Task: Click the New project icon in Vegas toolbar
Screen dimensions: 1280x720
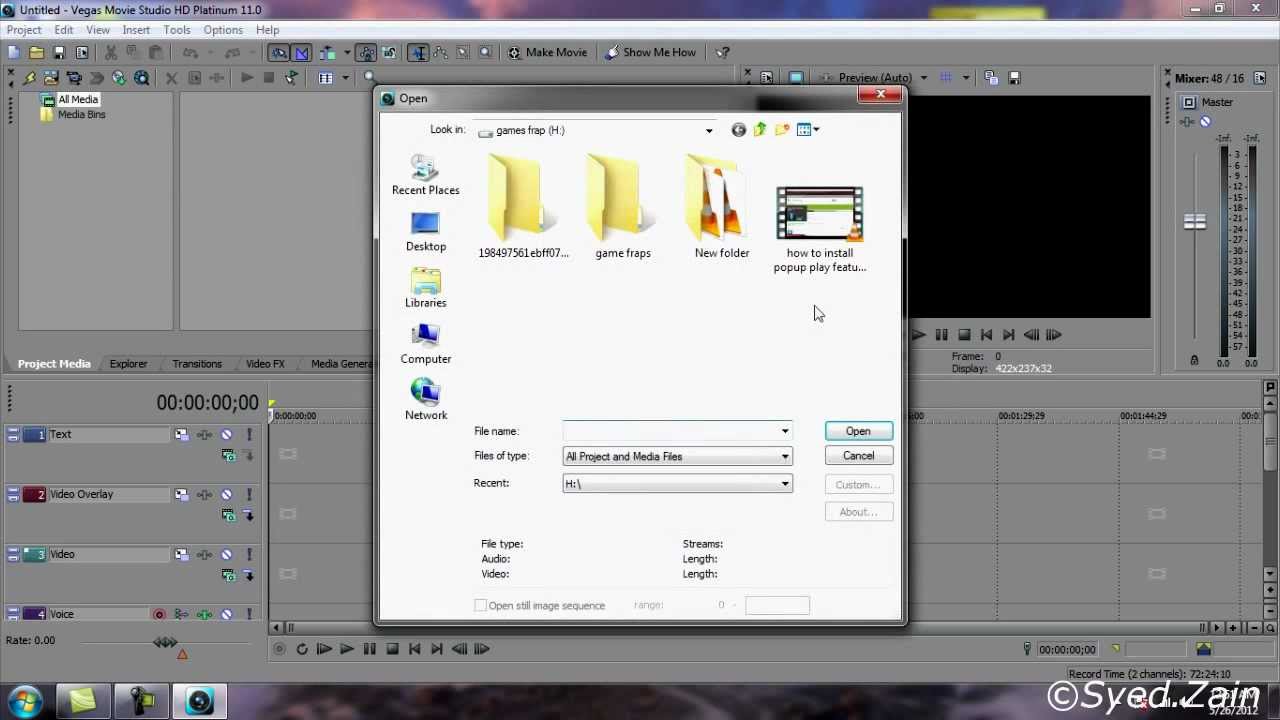Action: [x=14, y=52]
